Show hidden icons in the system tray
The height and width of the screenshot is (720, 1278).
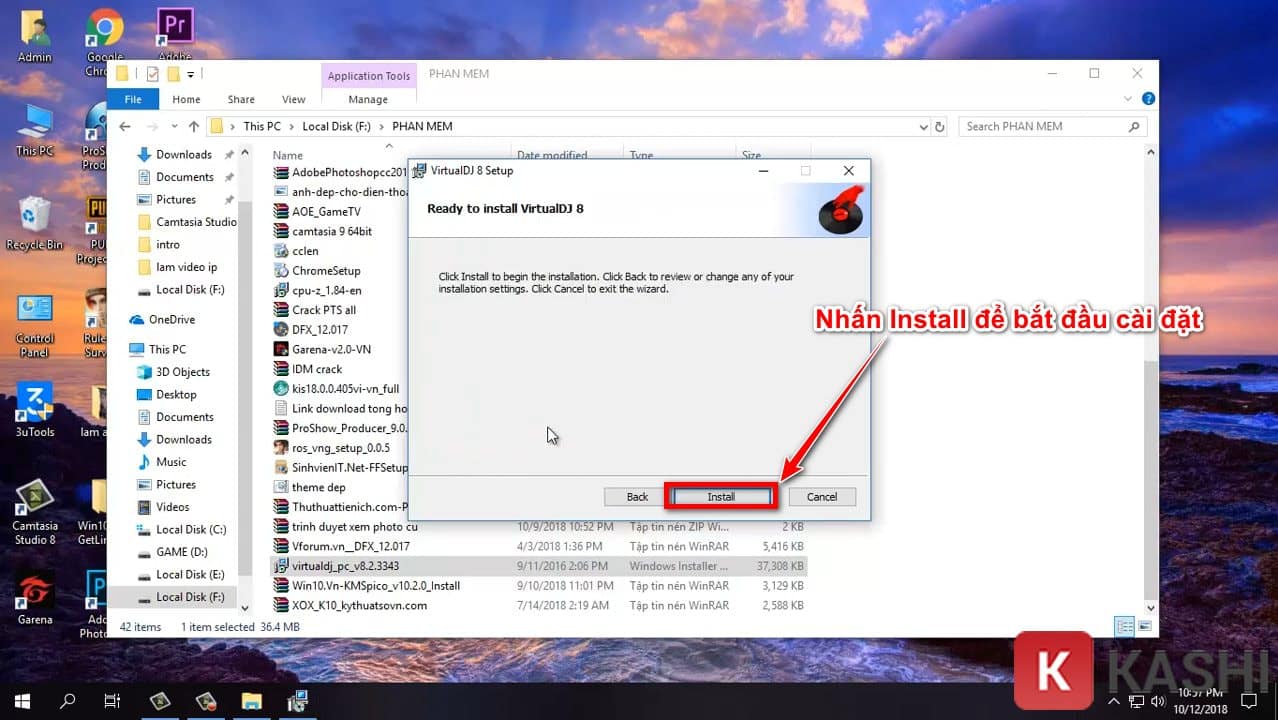click(x=1112, y=700)
